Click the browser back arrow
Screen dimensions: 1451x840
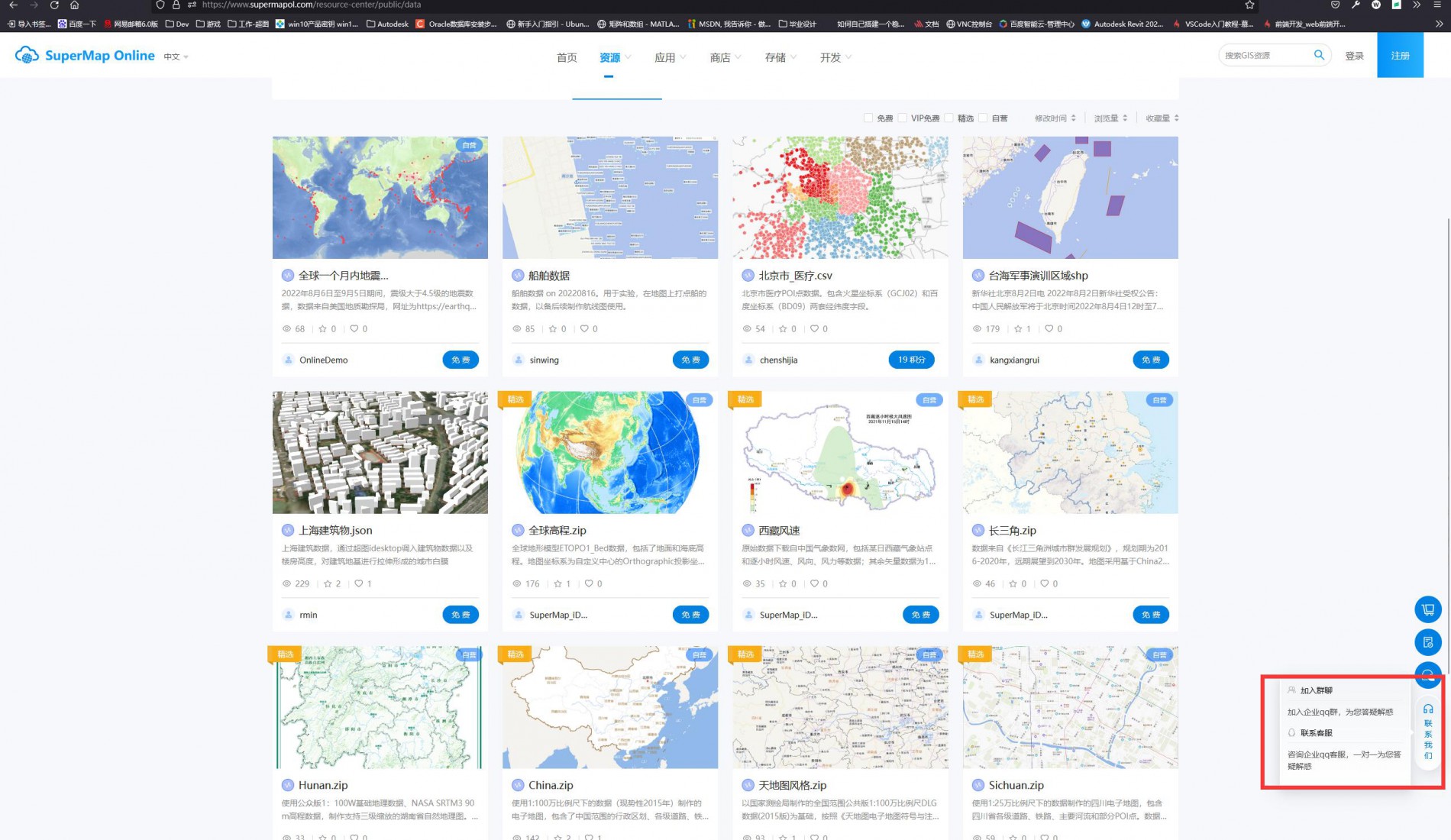pos(13,5)
